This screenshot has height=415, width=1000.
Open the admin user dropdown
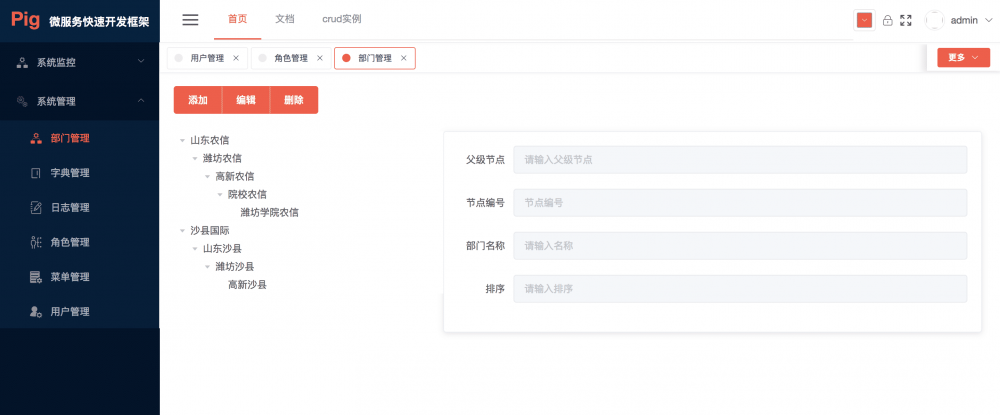972,20
